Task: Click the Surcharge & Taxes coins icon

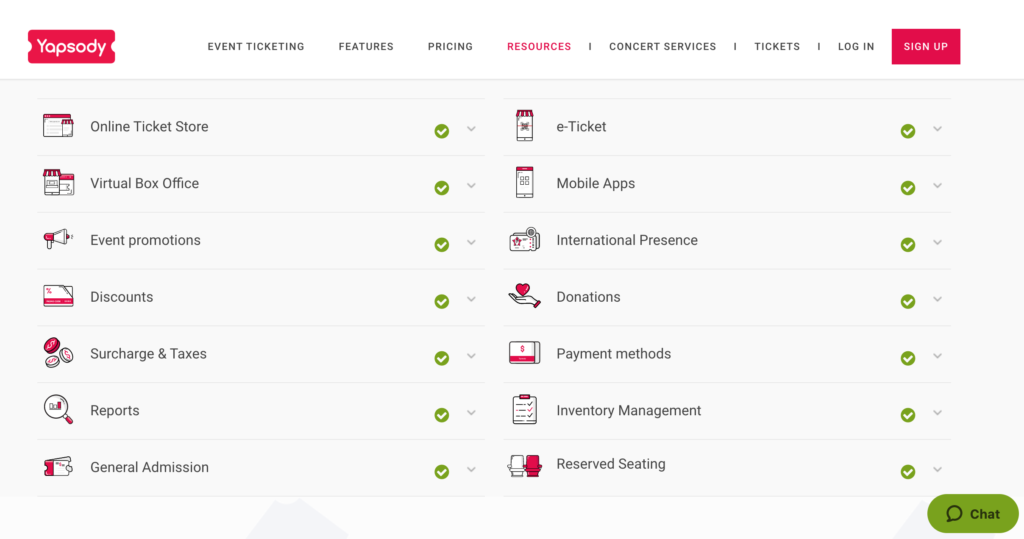Action: [58, 353]
